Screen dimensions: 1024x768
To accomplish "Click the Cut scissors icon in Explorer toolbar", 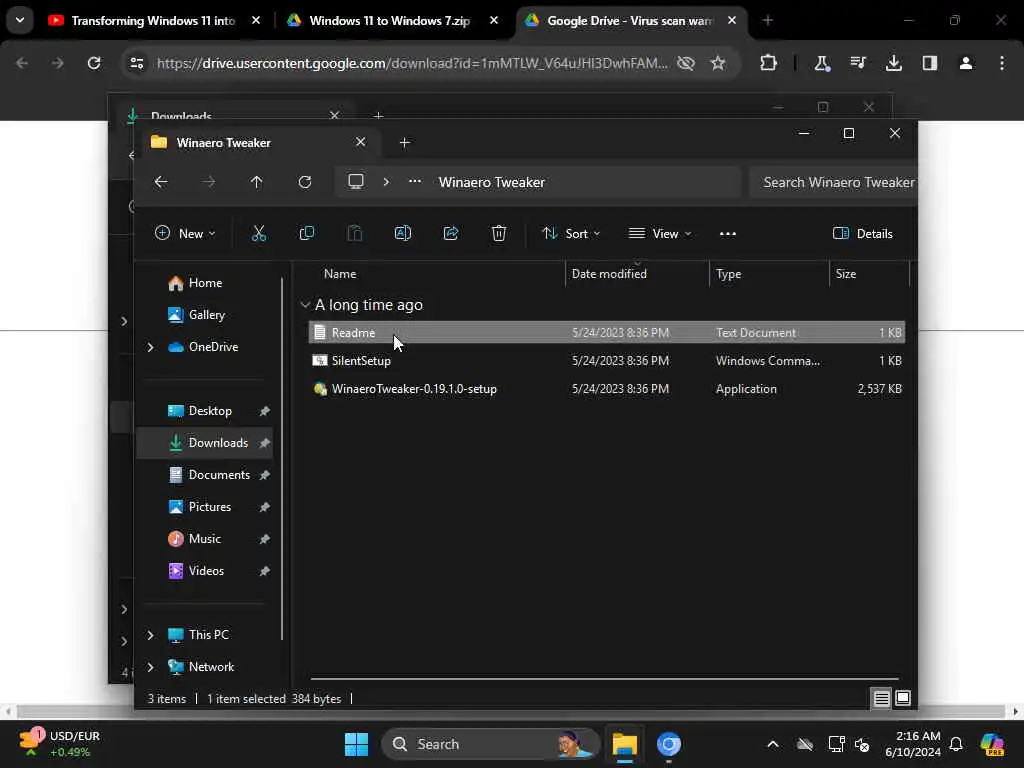I will click(259, 233).
